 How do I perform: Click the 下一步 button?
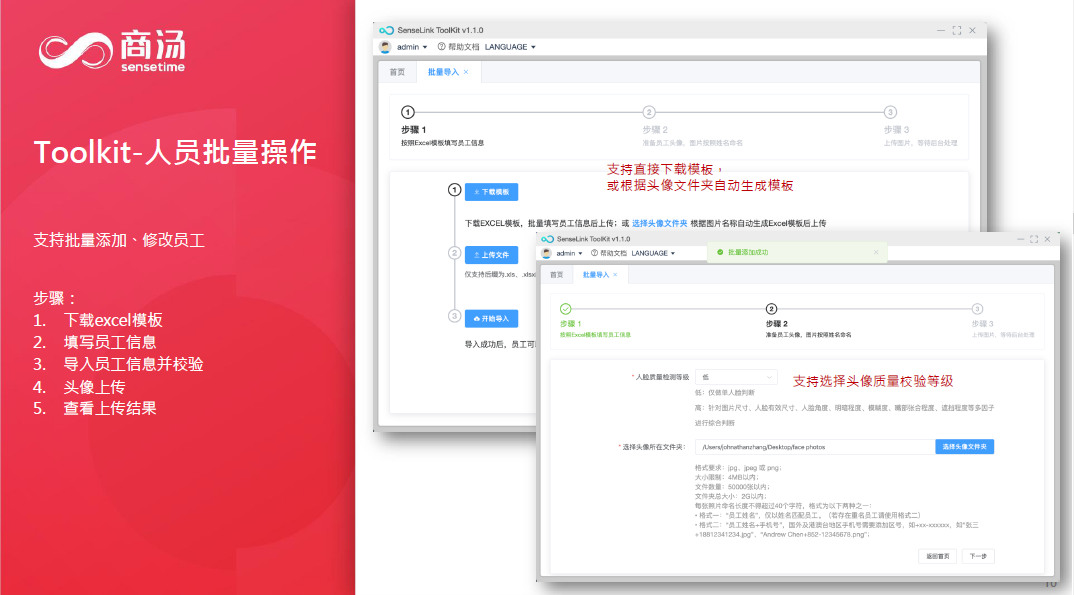pyautogui.click(x=978, y=556)
